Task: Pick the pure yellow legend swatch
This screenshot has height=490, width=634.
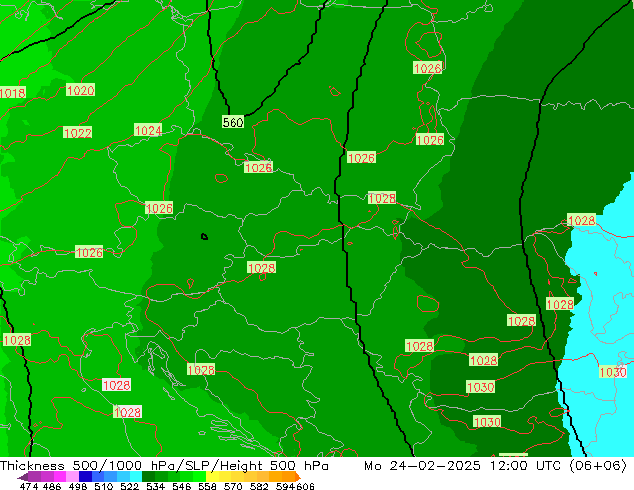Action: pyautogui.click(x=212, y=476)
